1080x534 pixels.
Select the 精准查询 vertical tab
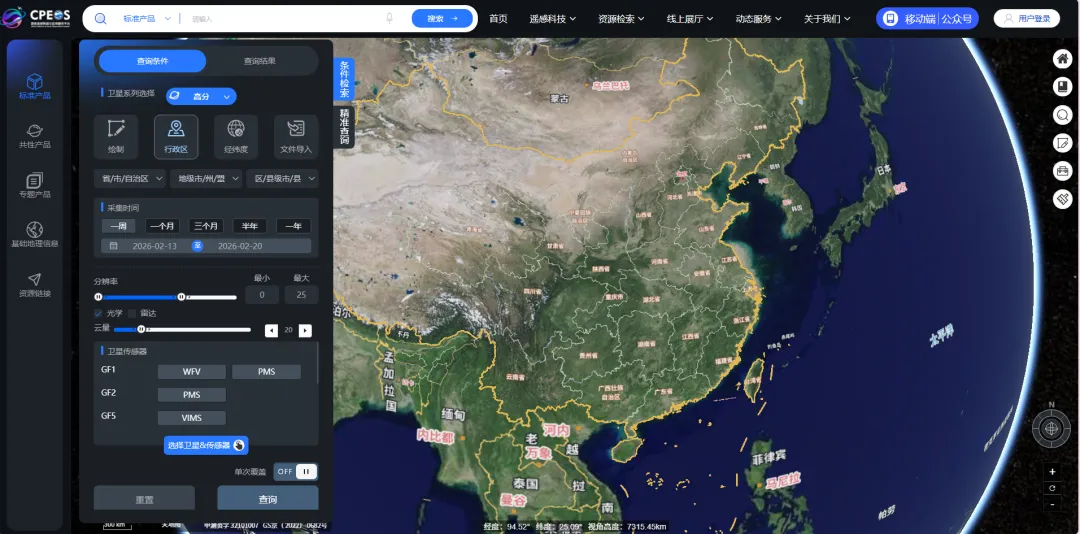pyautogui.click(x=344, y=126)
